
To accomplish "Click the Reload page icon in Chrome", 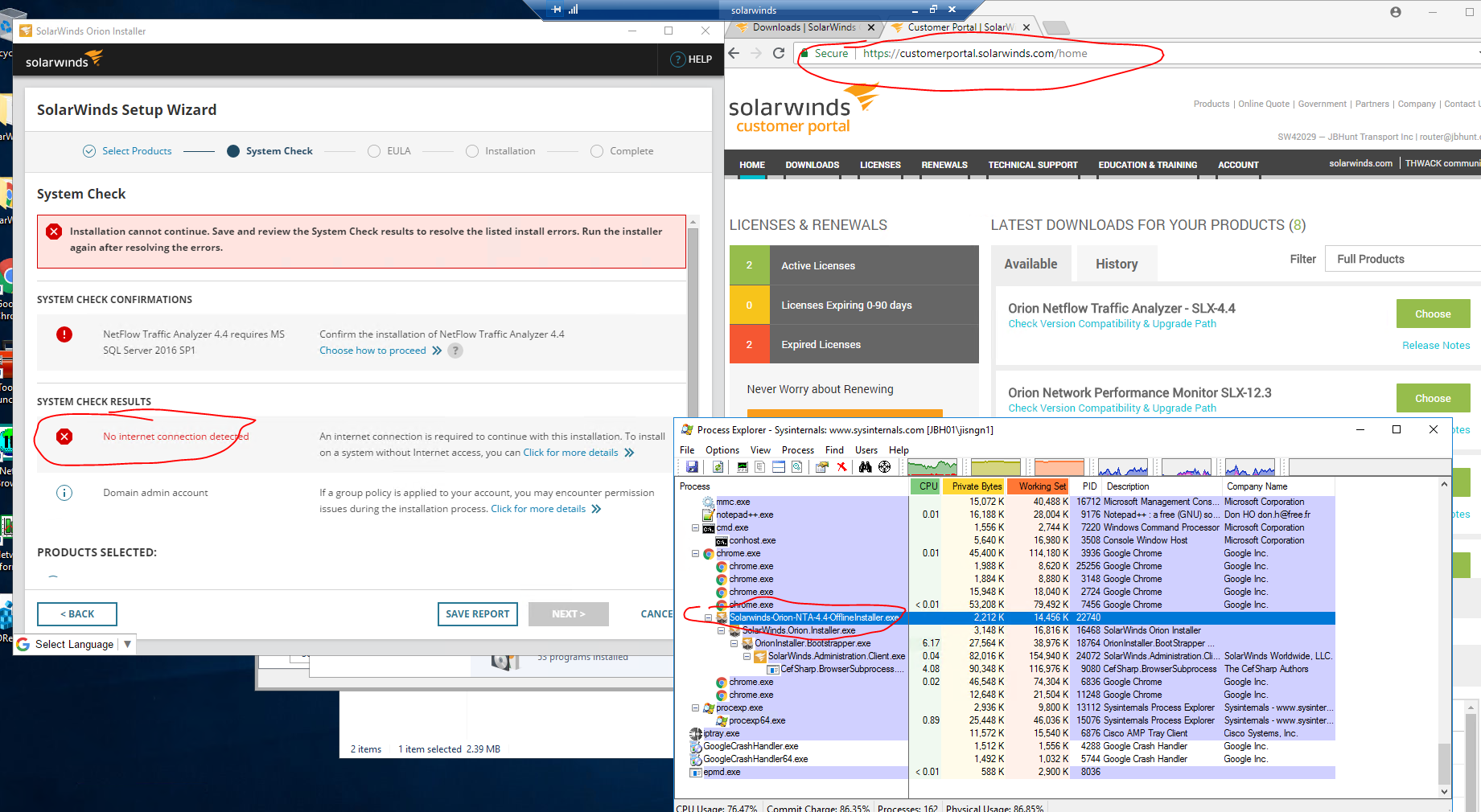I will (779, 53).
